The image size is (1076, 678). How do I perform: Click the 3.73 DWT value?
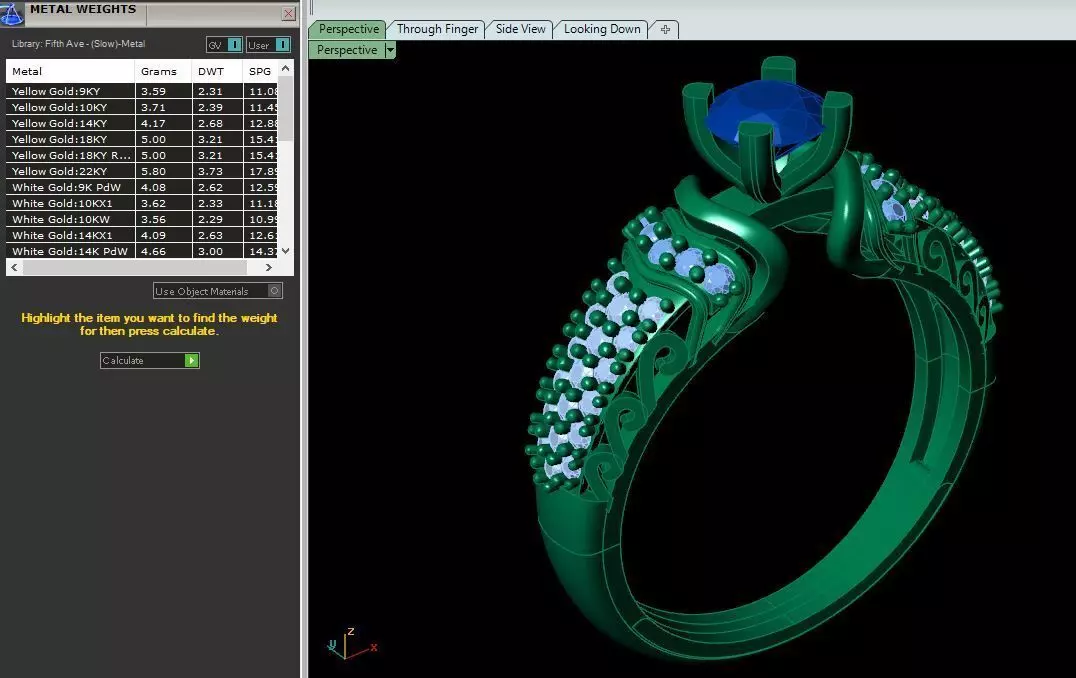tap(210, 172)
